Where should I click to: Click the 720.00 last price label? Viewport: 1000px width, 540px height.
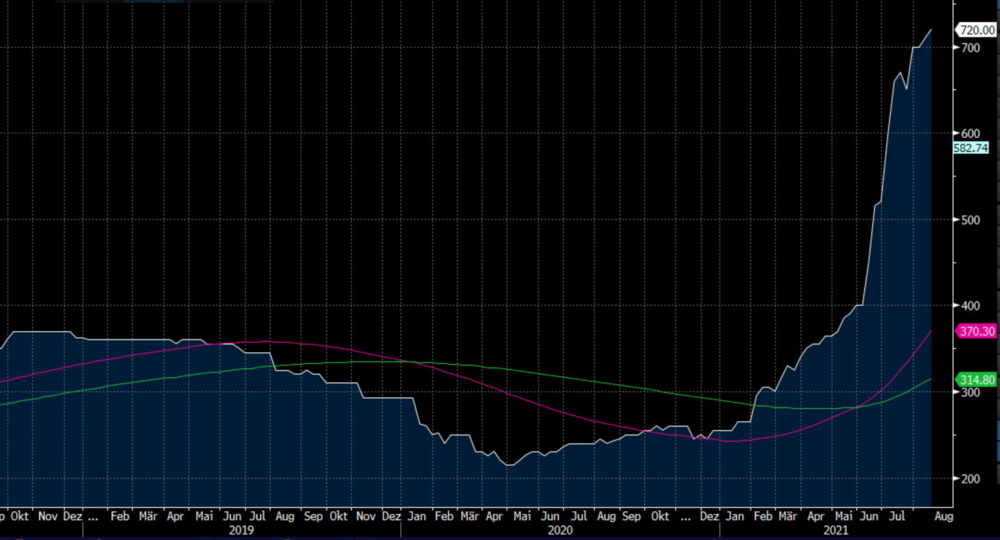click(x=975, y=30)
